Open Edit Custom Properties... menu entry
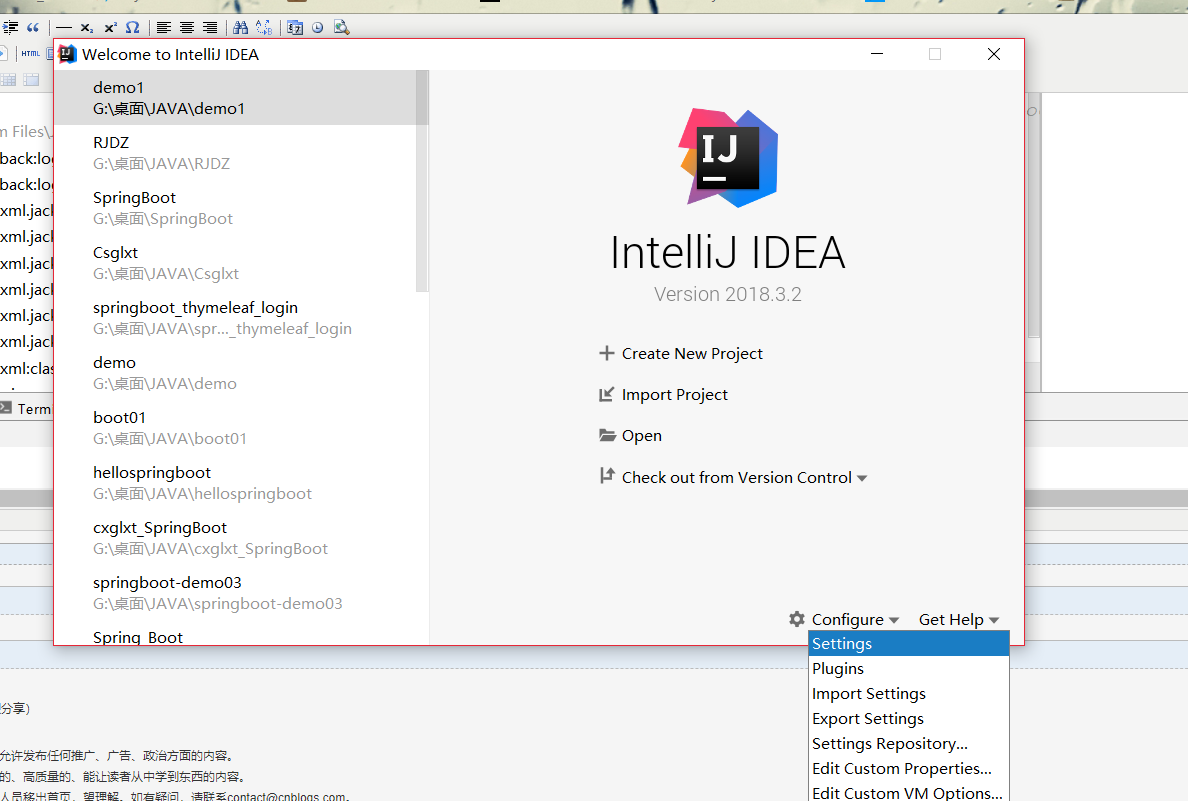 (x=909, y=768)
